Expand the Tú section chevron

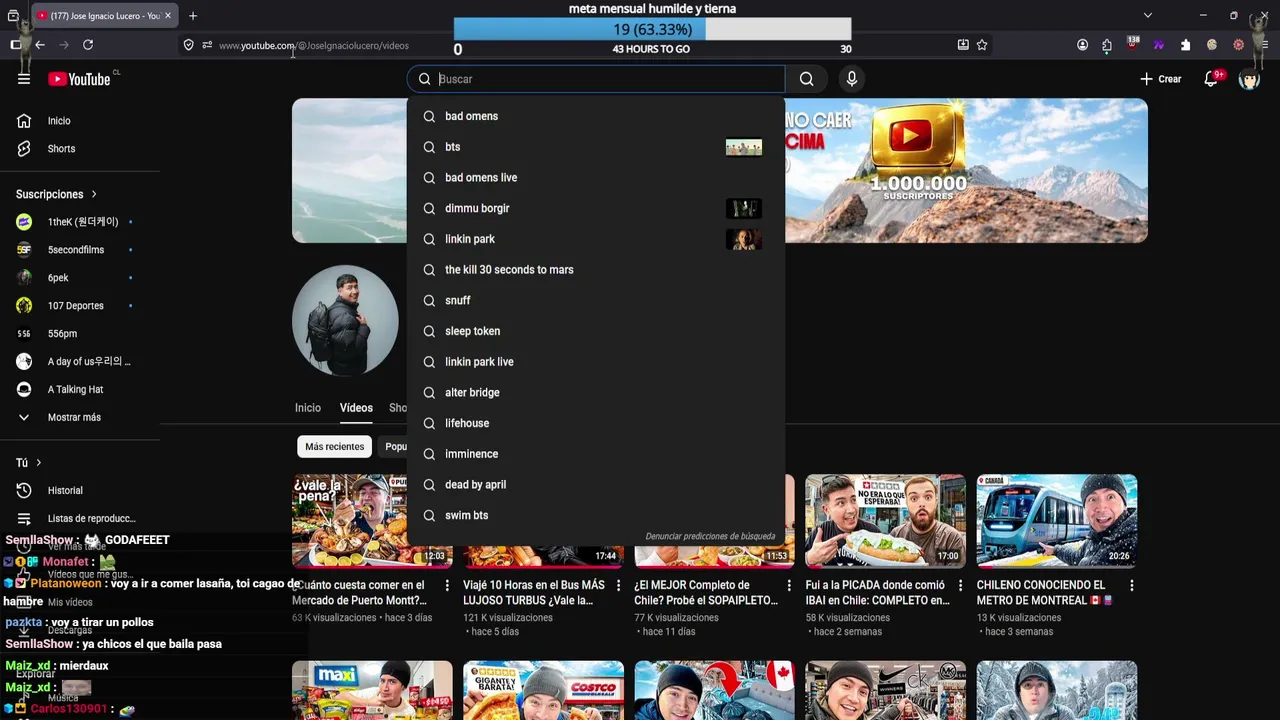click(x=38, y=463)
